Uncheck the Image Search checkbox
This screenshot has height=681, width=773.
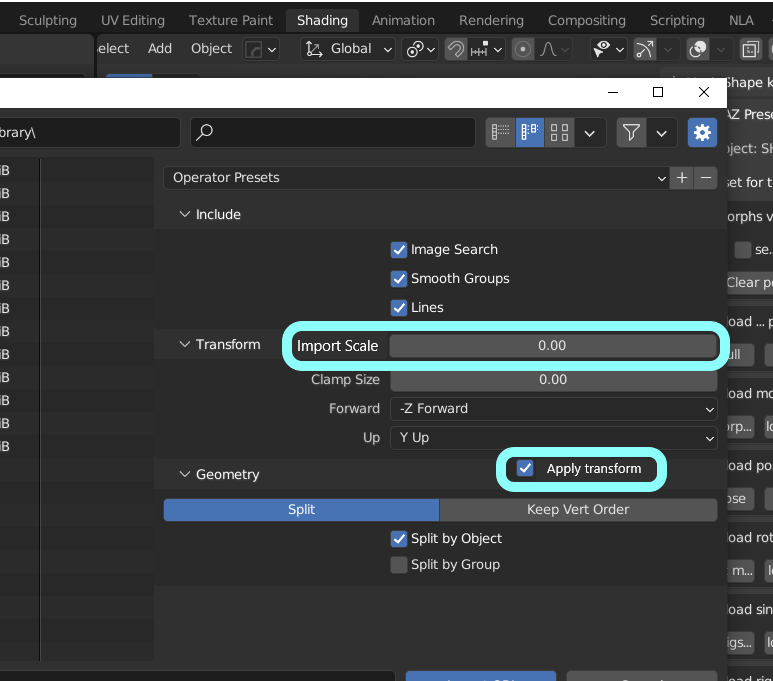tap(399, 250)
